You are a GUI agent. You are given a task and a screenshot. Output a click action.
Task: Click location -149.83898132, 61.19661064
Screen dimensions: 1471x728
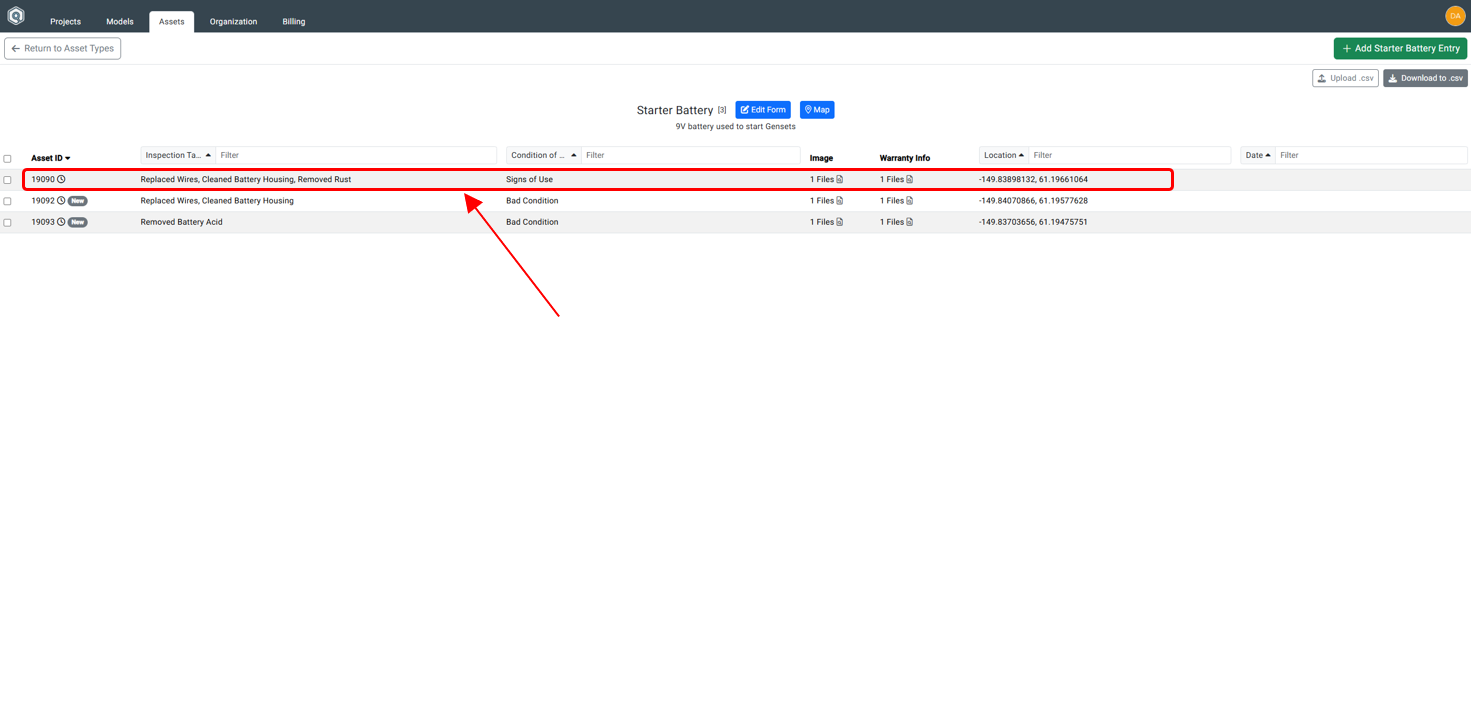pos(1033,180)
